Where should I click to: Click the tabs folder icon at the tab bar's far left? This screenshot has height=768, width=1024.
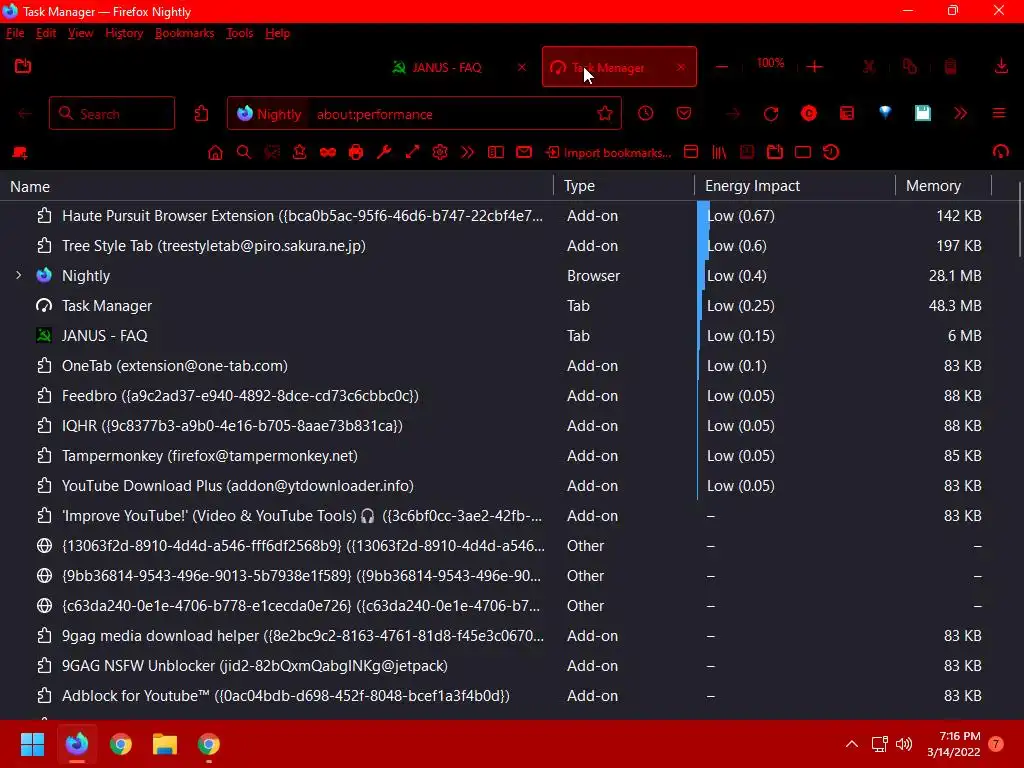23,65
